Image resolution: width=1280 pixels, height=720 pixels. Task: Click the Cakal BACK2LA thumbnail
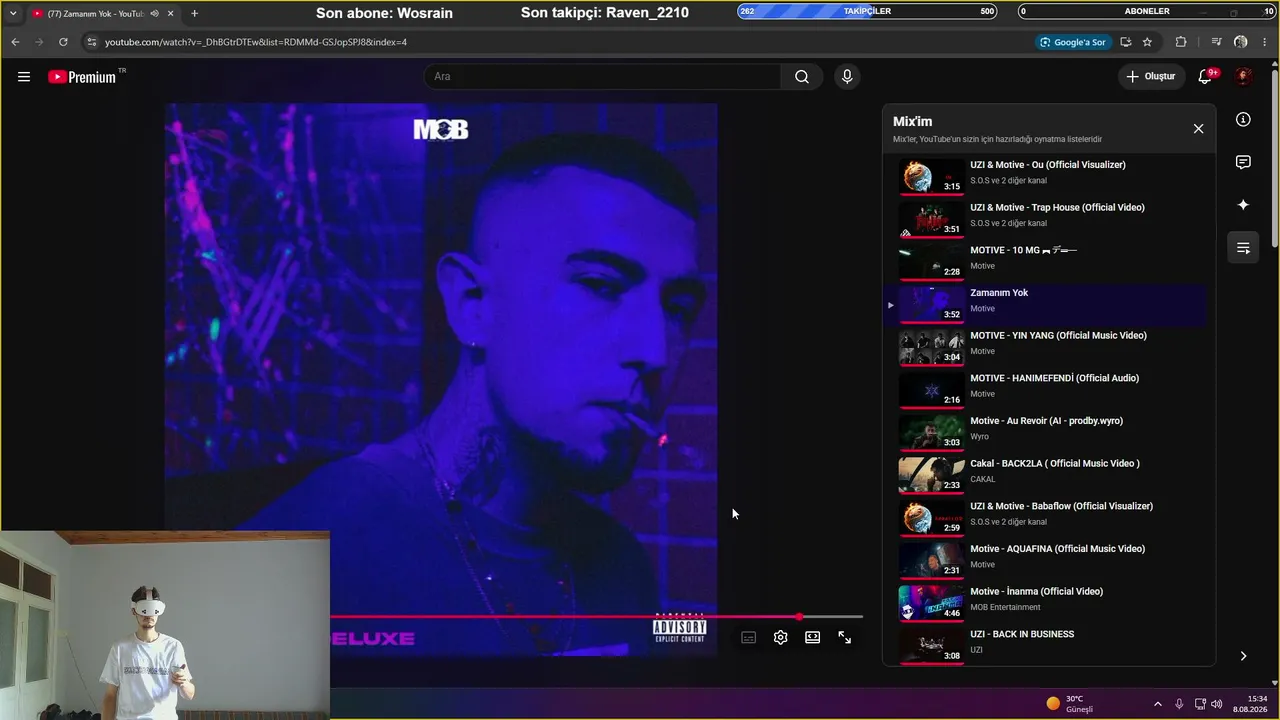[x=931, y=475]
